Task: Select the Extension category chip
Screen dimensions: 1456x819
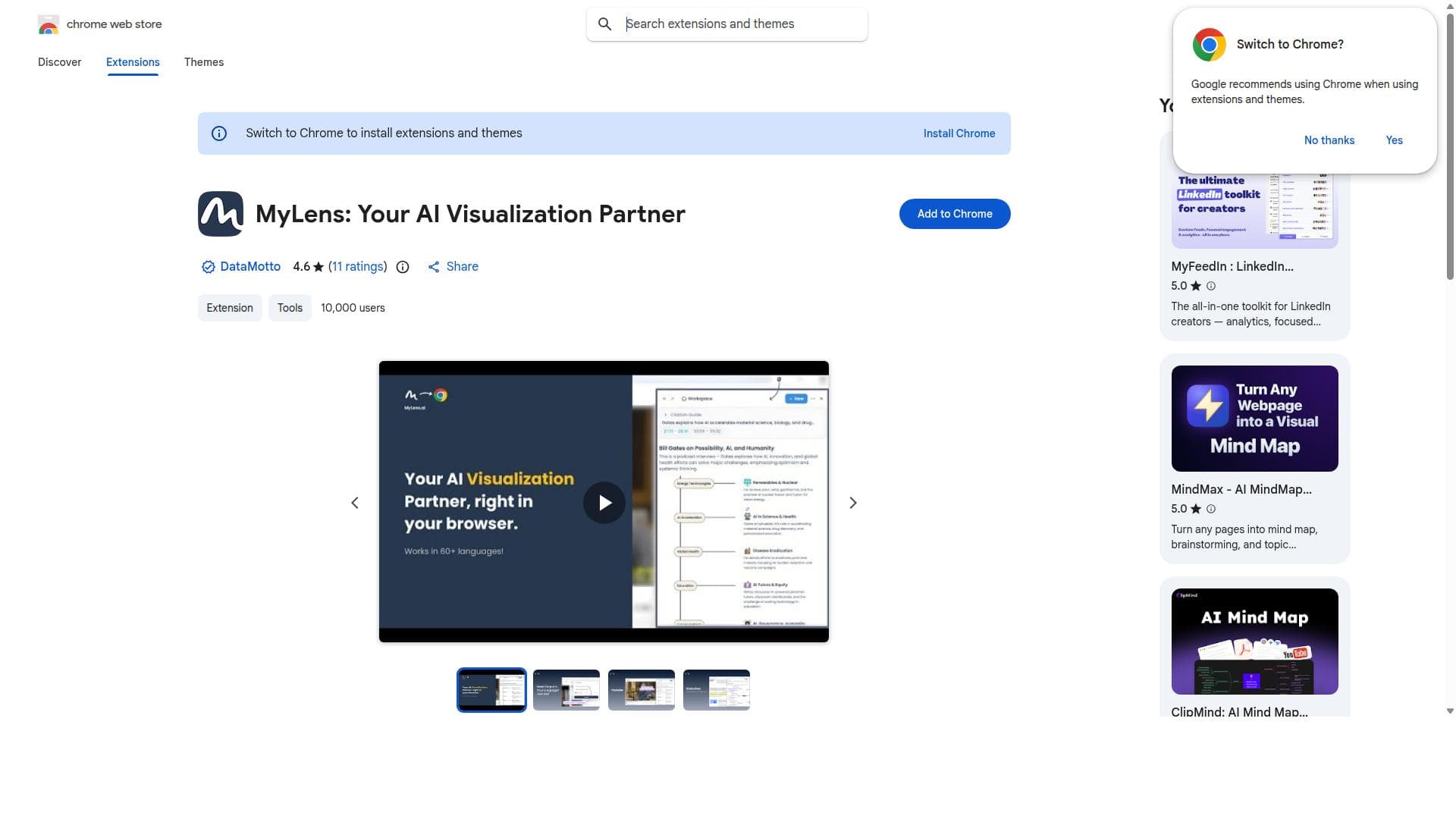Action: click(x=230, y=308)
